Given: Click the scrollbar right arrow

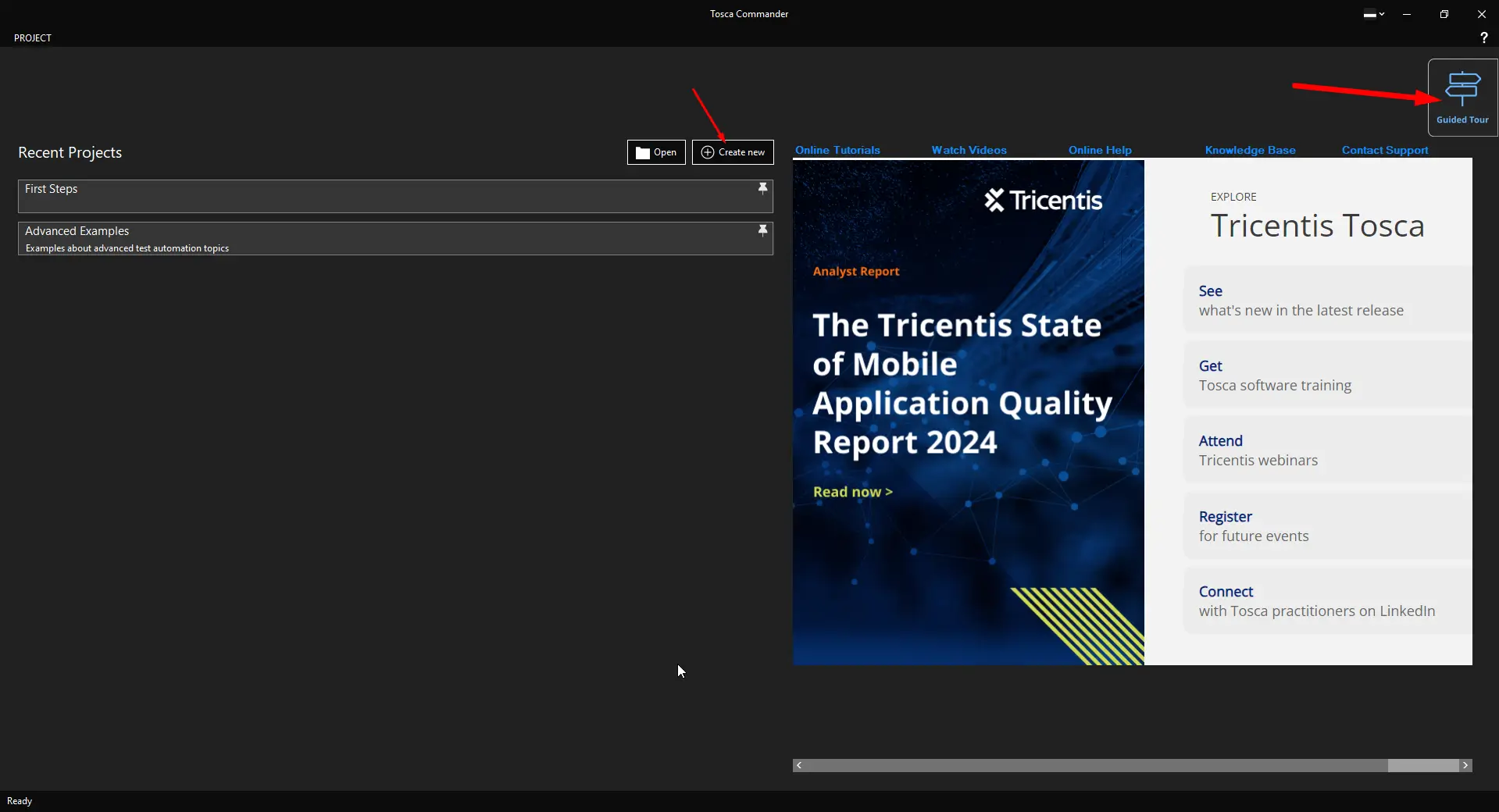Looking at the screenshot, I should coord(1465,765).
